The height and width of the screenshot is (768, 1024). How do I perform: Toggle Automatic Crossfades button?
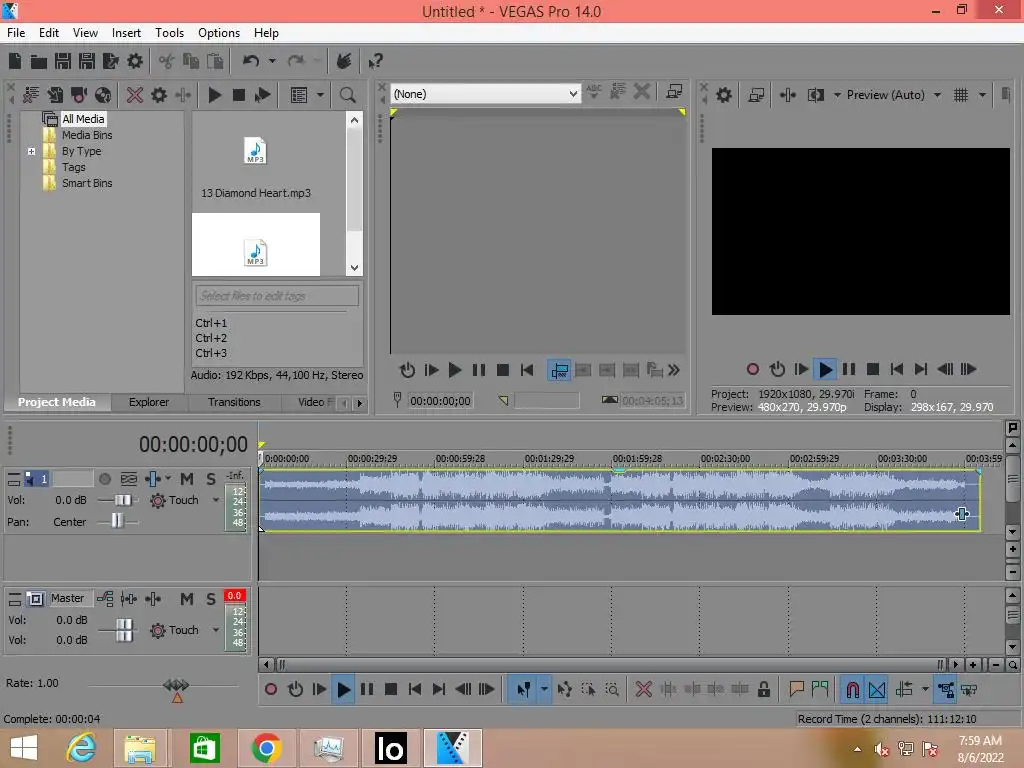click(x=877, y=690)
